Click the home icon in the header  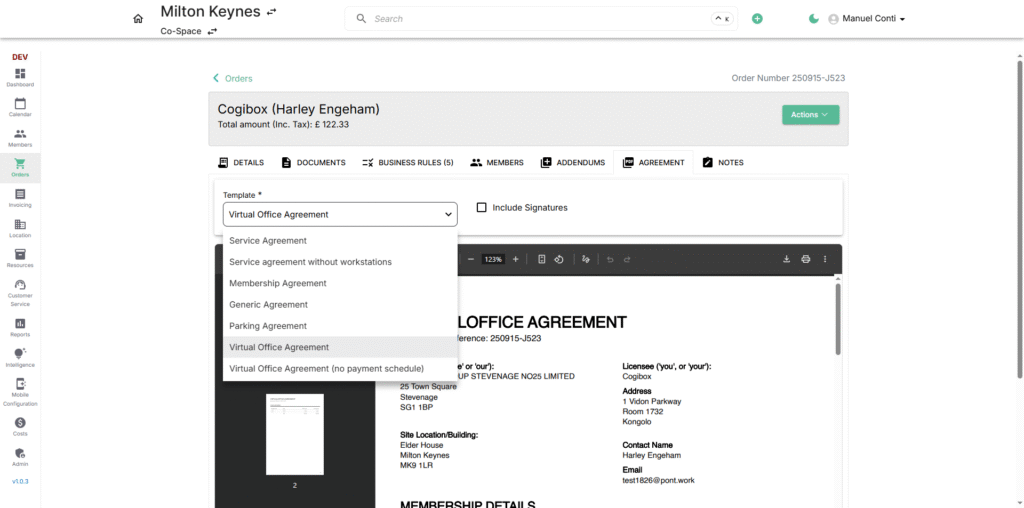coord(138,19)
